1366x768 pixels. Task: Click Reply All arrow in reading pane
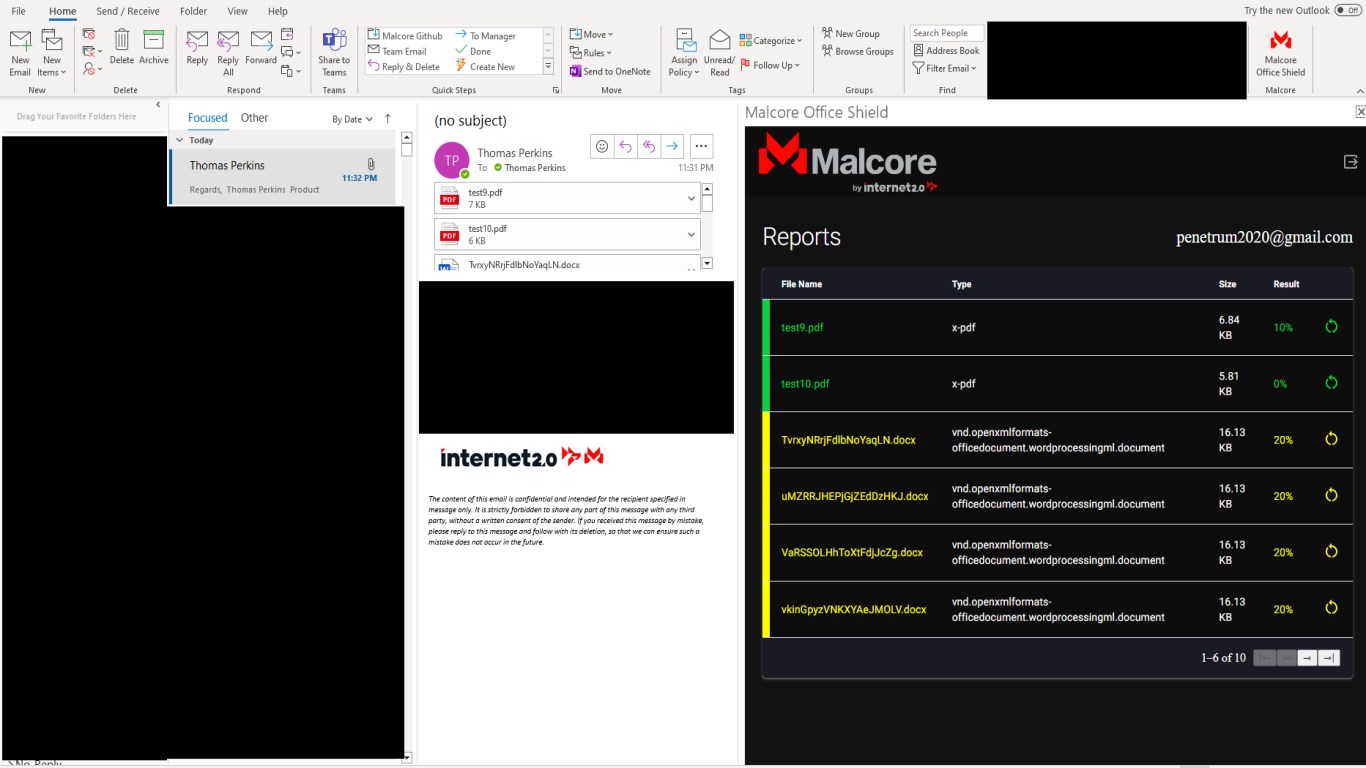click(x=648, y=146)
